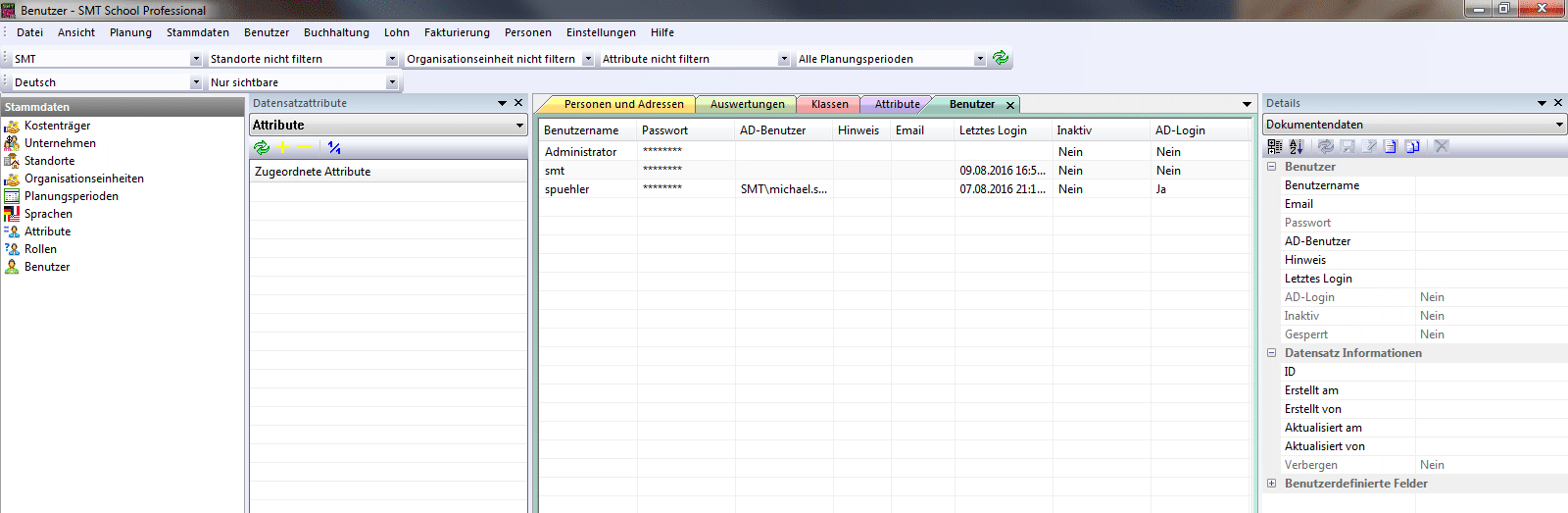Open the Standorte nicht filtern dropdown
This screenshot has height=513, width=1568.
click(391, 59)
